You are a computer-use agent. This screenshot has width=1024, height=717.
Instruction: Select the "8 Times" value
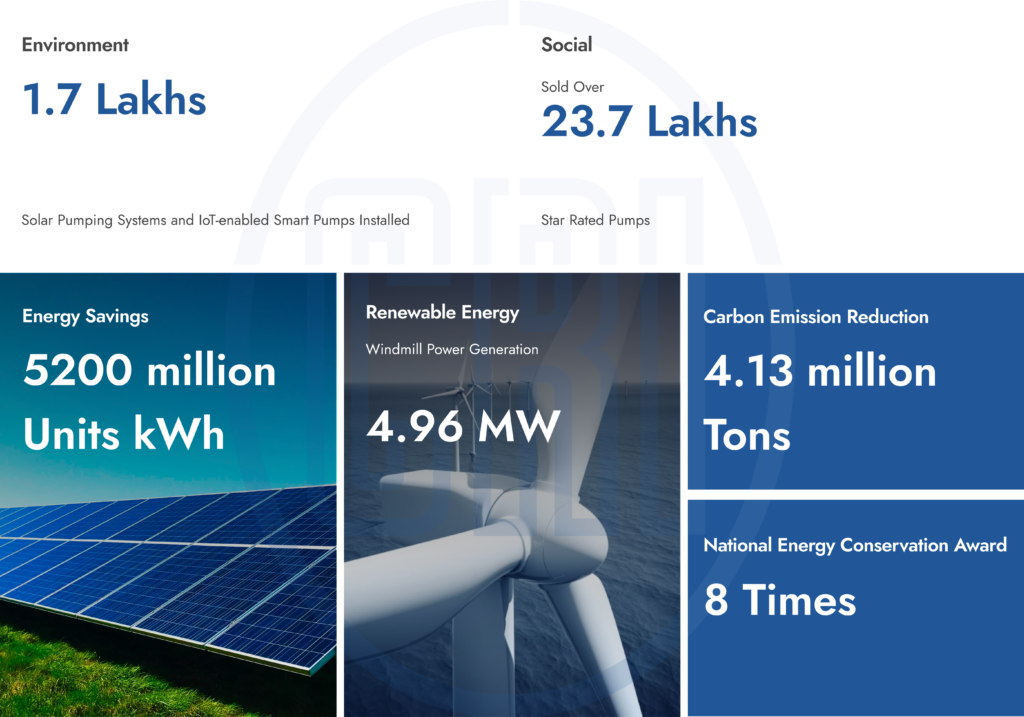780,600
